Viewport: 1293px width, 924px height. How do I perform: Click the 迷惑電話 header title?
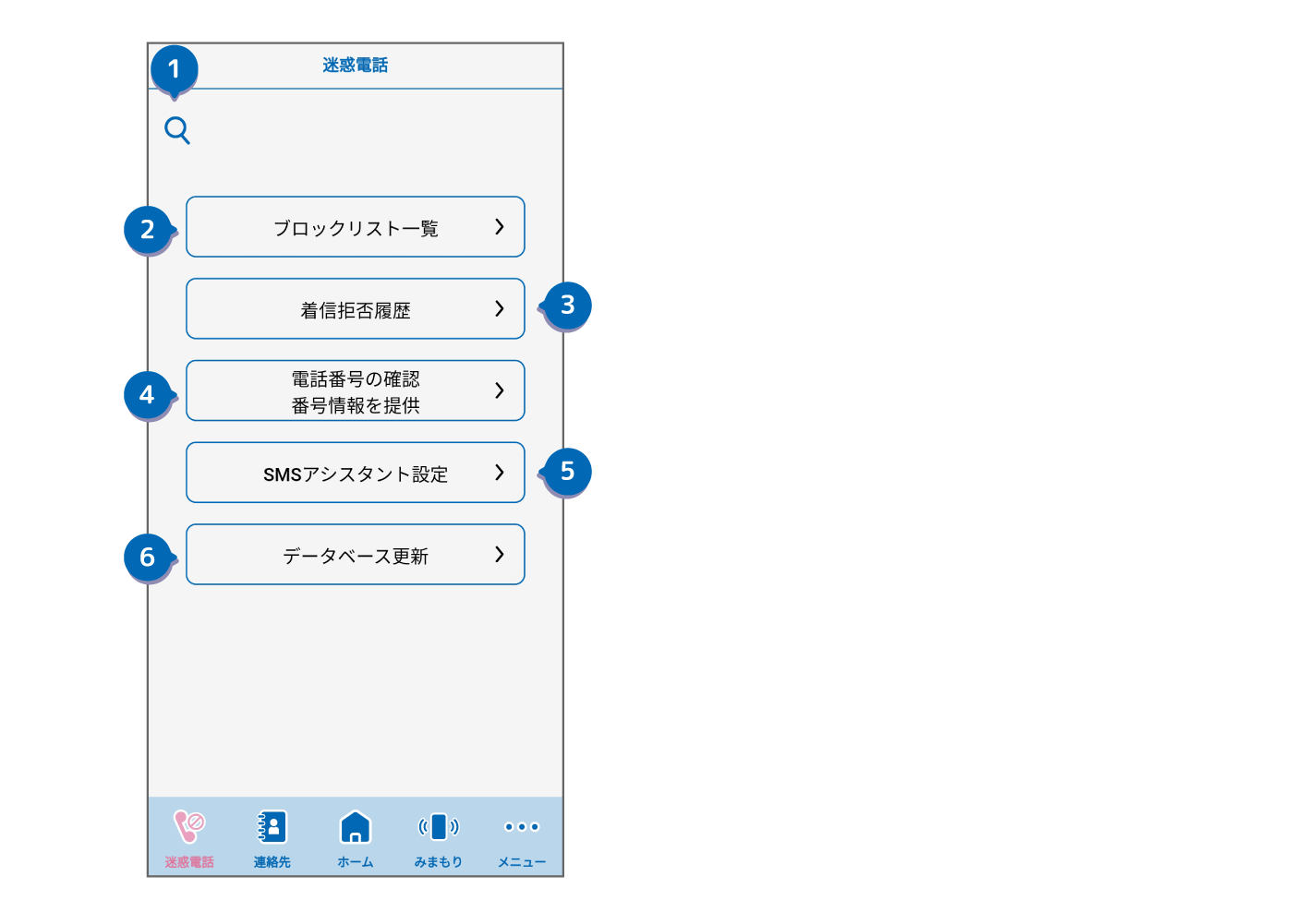tap(356, 66)
